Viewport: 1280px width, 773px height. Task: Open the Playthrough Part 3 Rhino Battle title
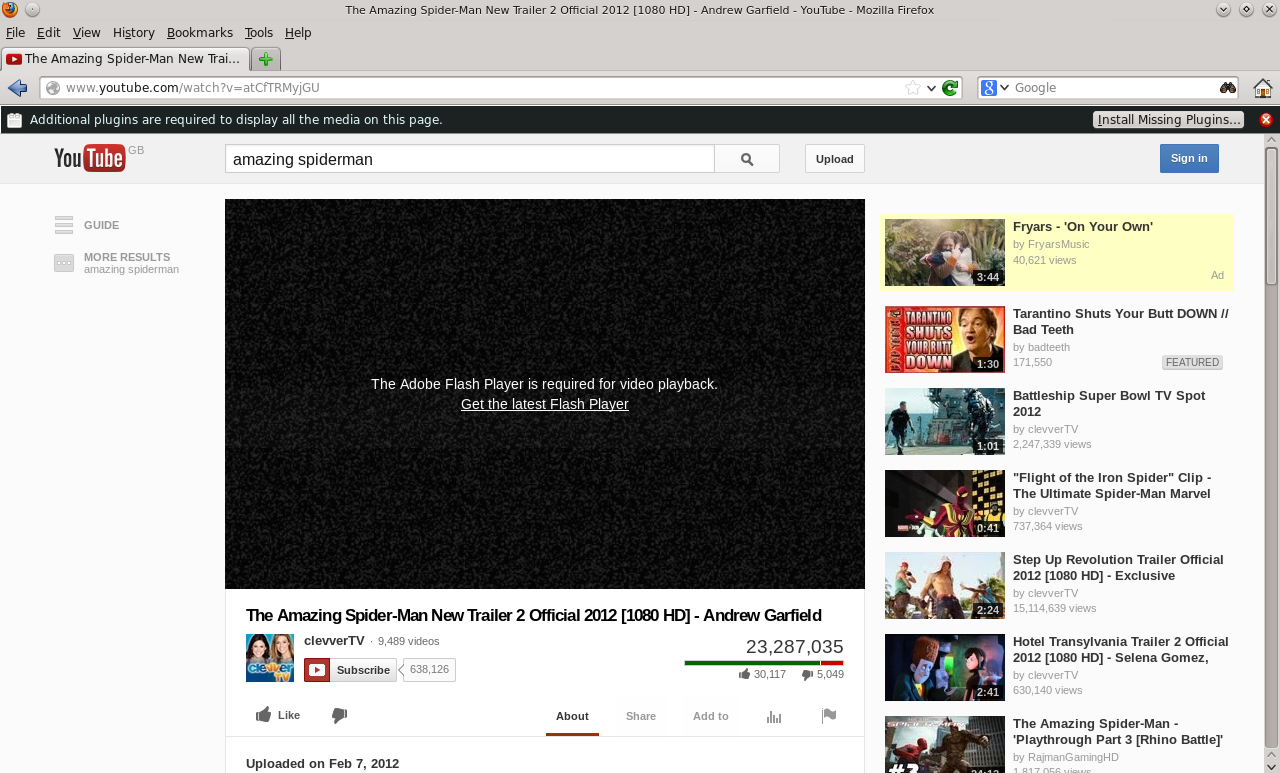[x=1118, y=732]
